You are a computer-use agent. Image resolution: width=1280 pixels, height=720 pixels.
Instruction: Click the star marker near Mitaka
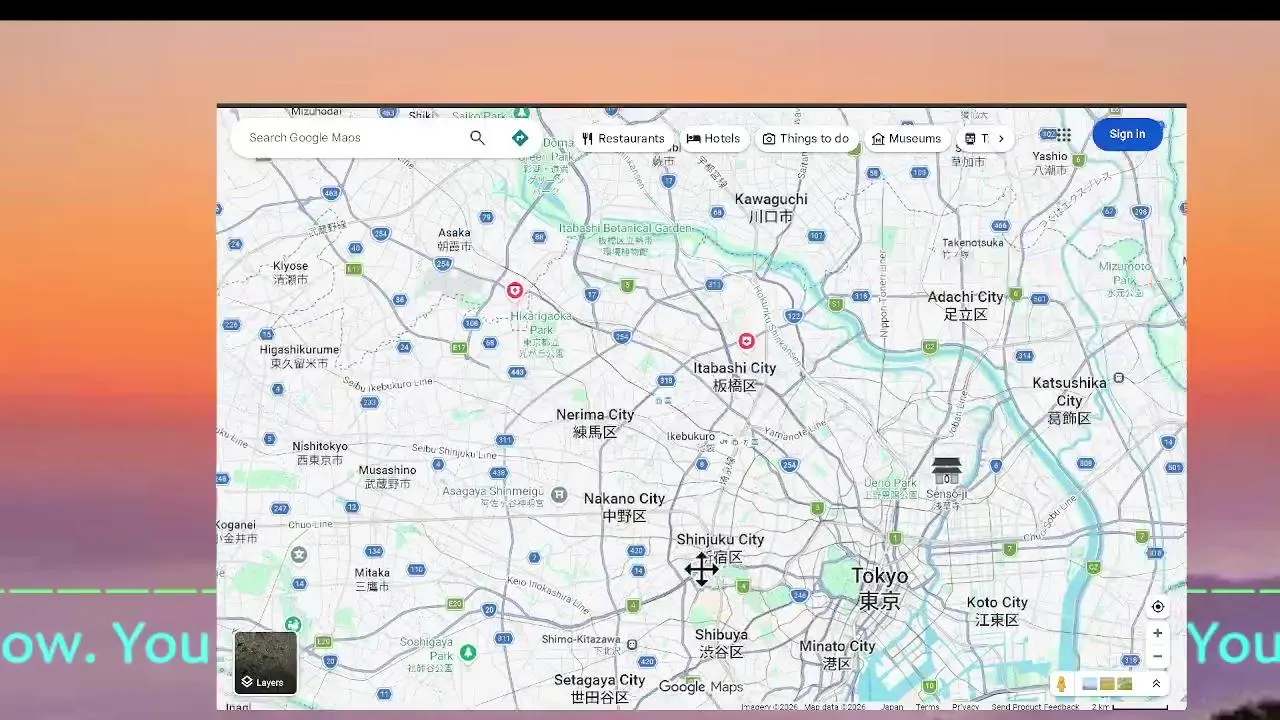coord(299,554)
